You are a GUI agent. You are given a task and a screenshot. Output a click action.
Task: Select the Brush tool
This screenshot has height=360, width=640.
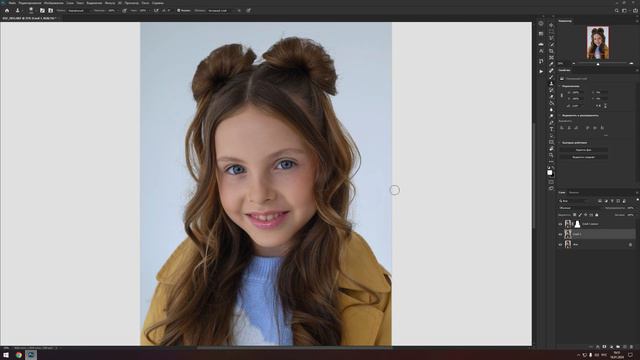[x=551, y=77]
